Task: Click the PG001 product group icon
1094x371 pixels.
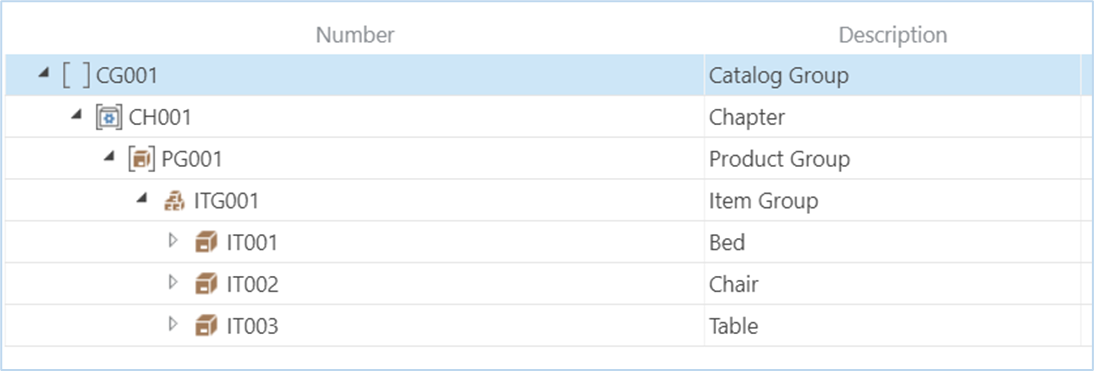Action: point(141,159)
